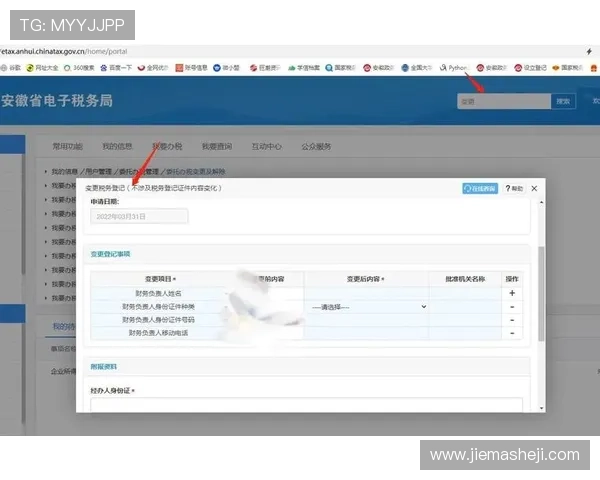Screen dimensions: 600x480
Task: Select the 财务负责人移动电话 table cell
Action: click(158, 333)
